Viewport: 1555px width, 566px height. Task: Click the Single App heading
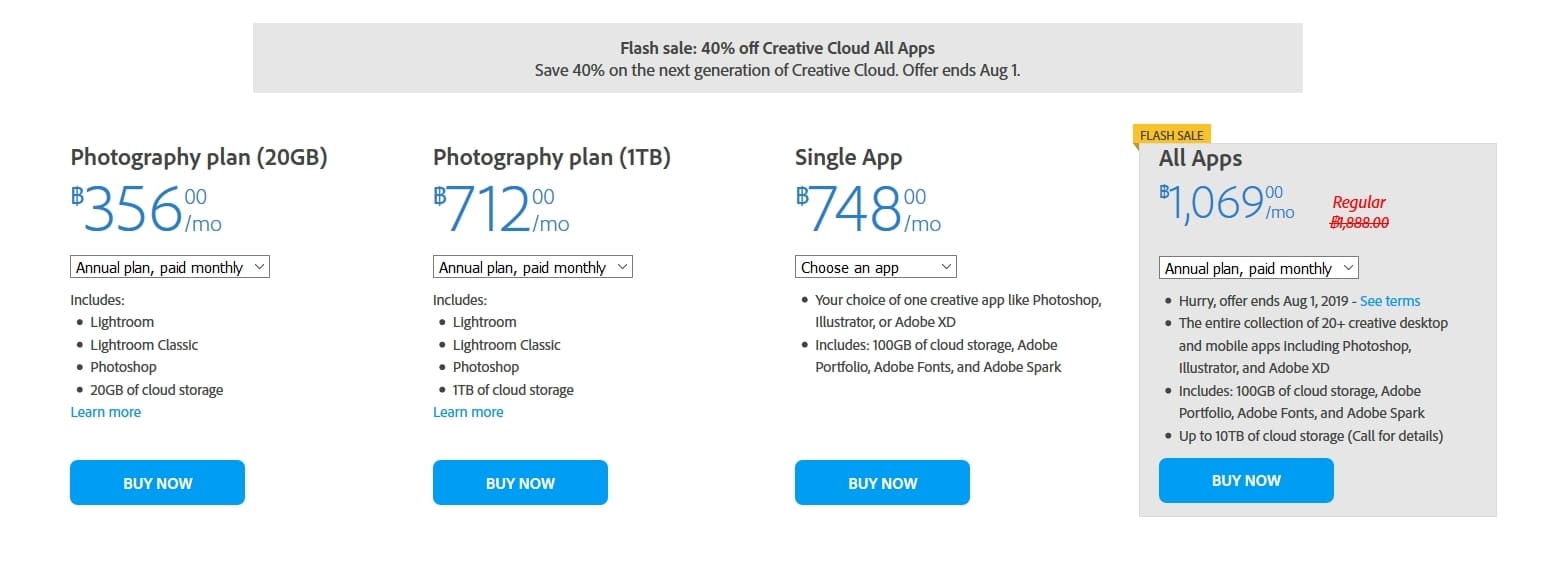click(848, 157)
